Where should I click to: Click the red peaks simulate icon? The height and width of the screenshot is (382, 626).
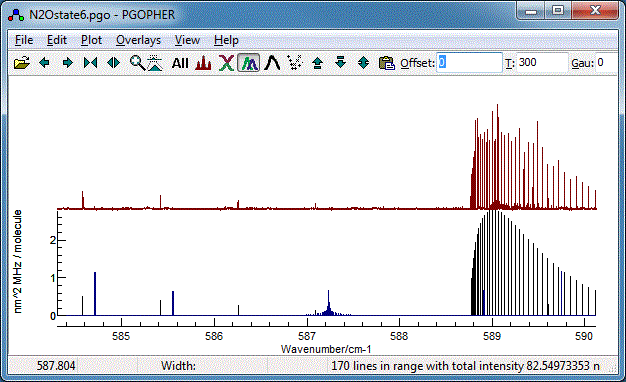[203, 63]
